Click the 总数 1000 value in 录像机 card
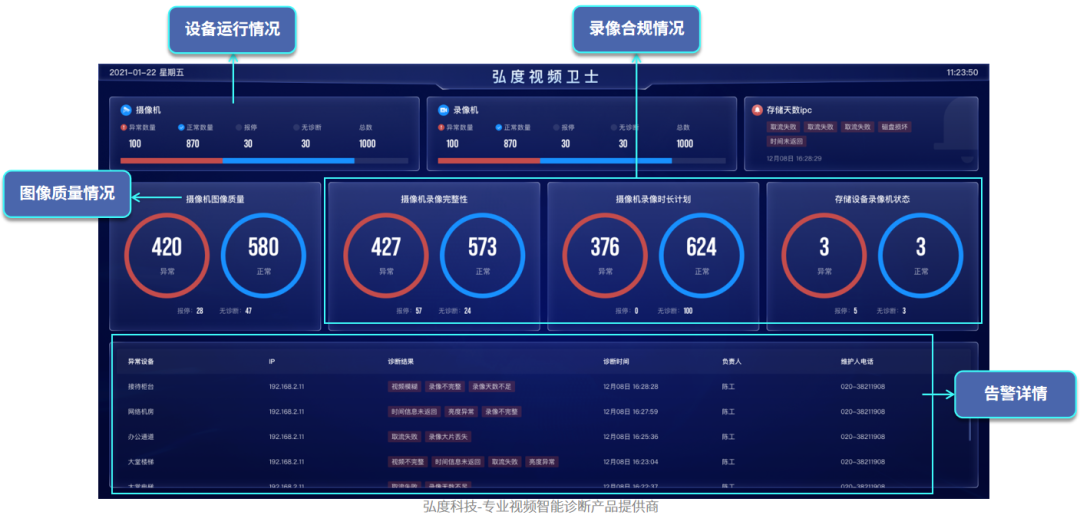1080x525 pixels. click(x=685, y=144)
